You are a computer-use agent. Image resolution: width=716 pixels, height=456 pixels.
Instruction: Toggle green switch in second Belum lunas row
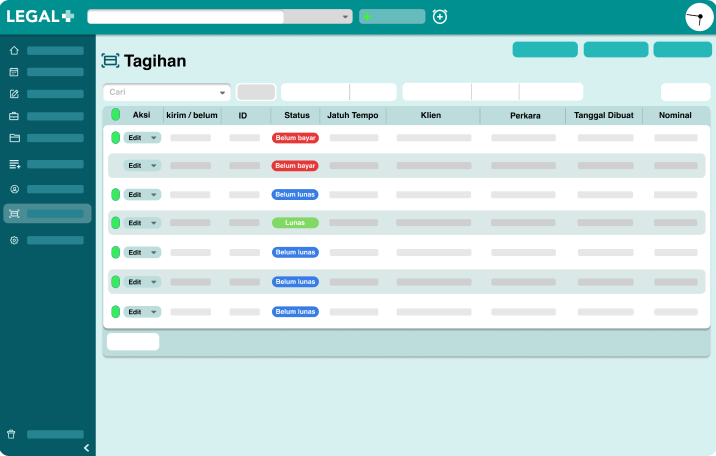[116, 252]
